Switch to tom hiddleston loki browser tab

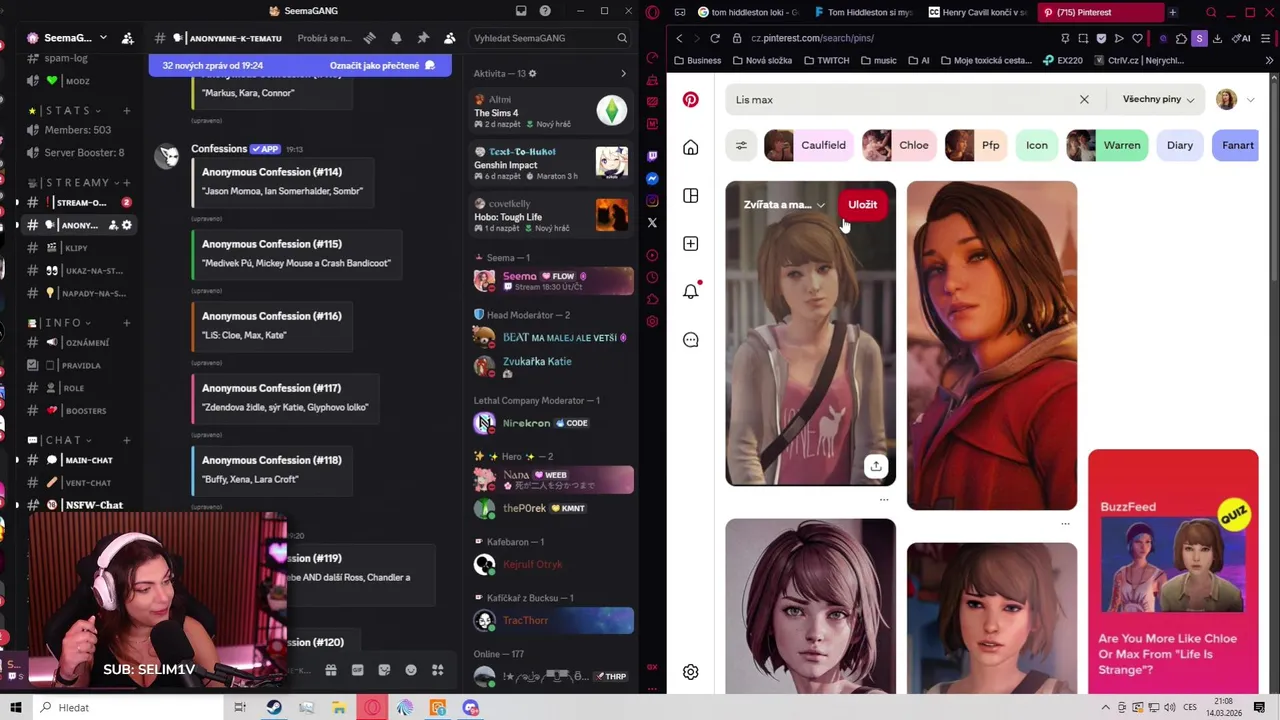[x=750, y=13]
